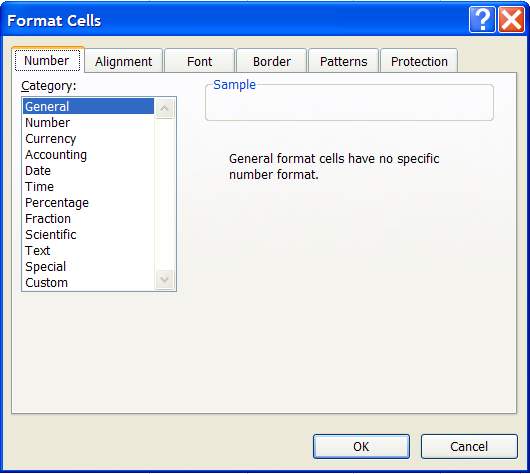The image size is (530, 474).
Task: Close the Format Cells dialog
Action: (511, 20)
